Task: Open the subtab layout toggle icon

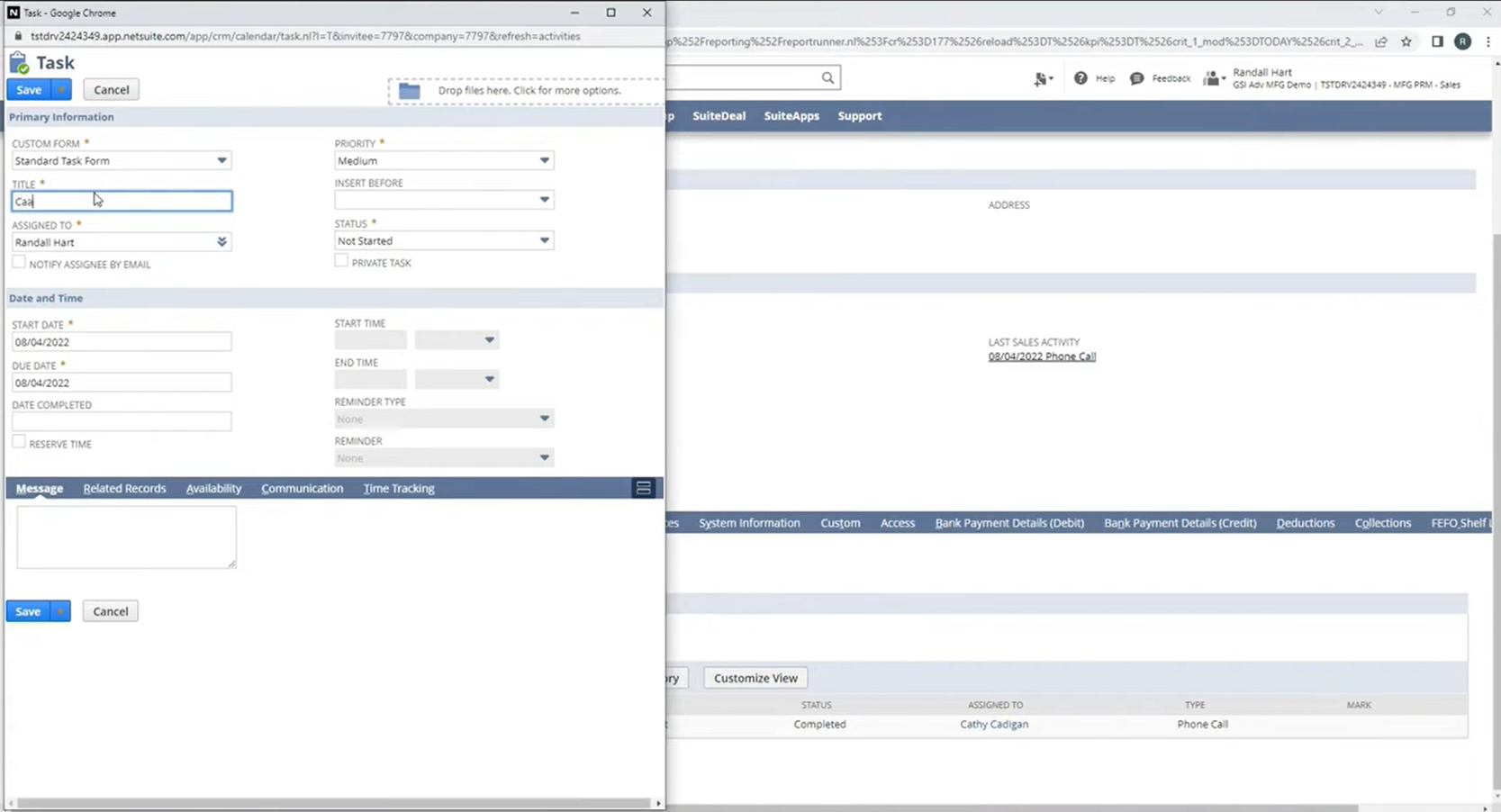Action: [x=643, y=488]
